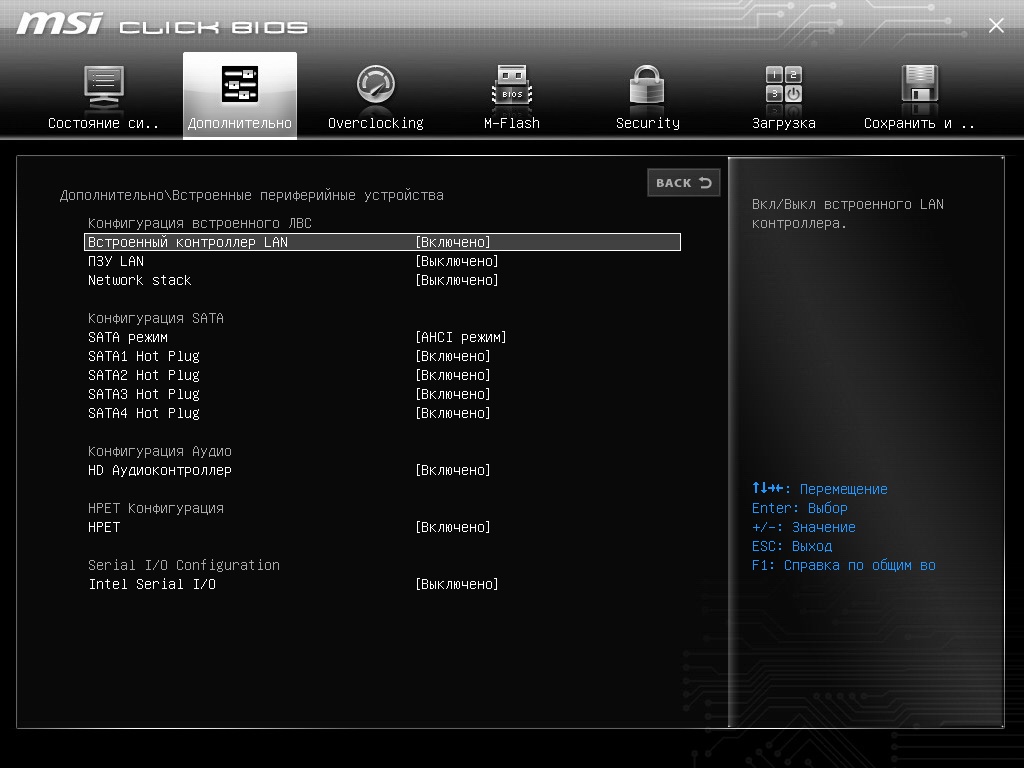Open the Сохранить и выход floppy icon
1024x768 pixels.
(x=920, y=84)
